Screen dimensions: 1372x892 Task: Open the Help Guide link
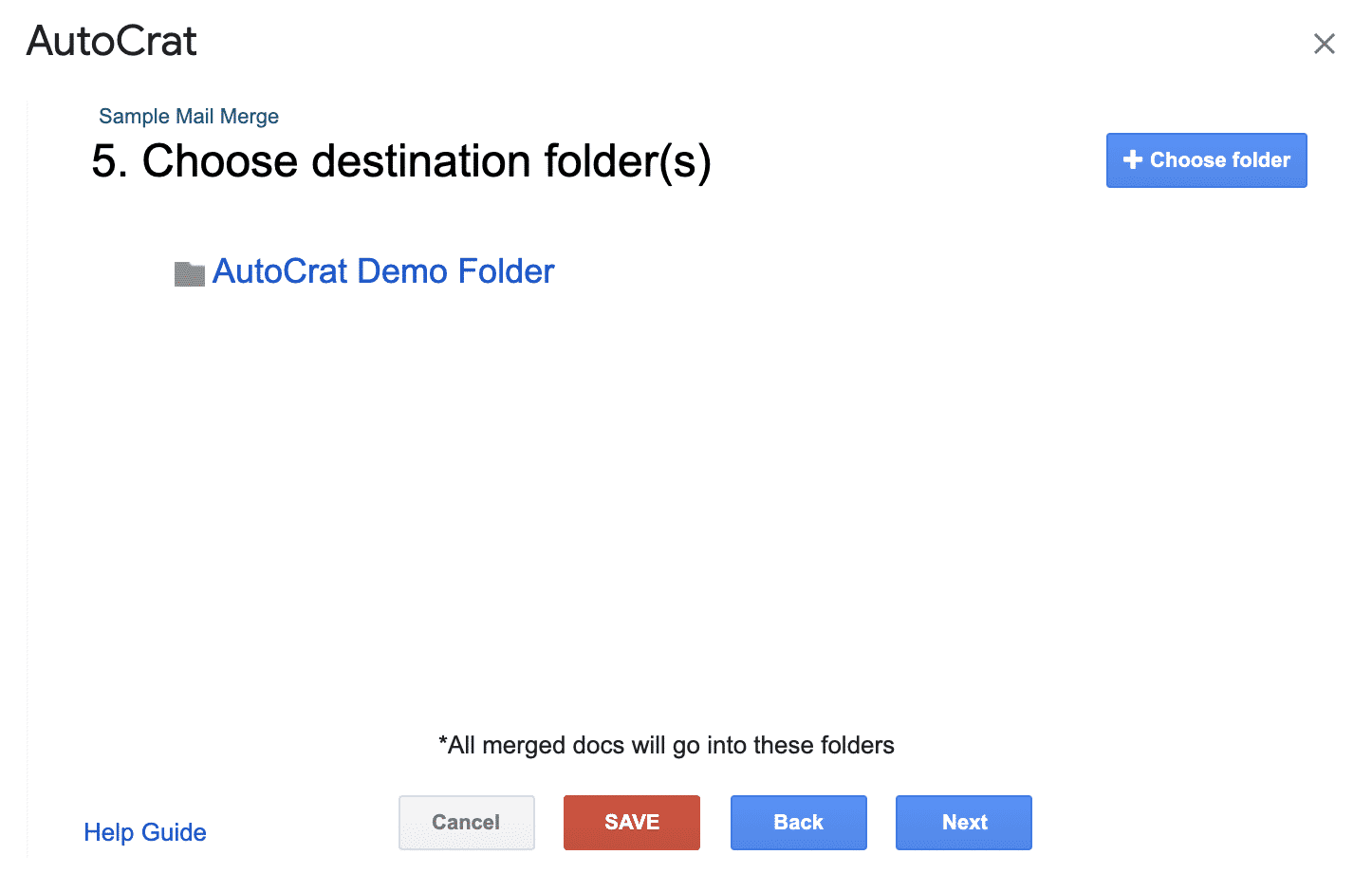145,832
